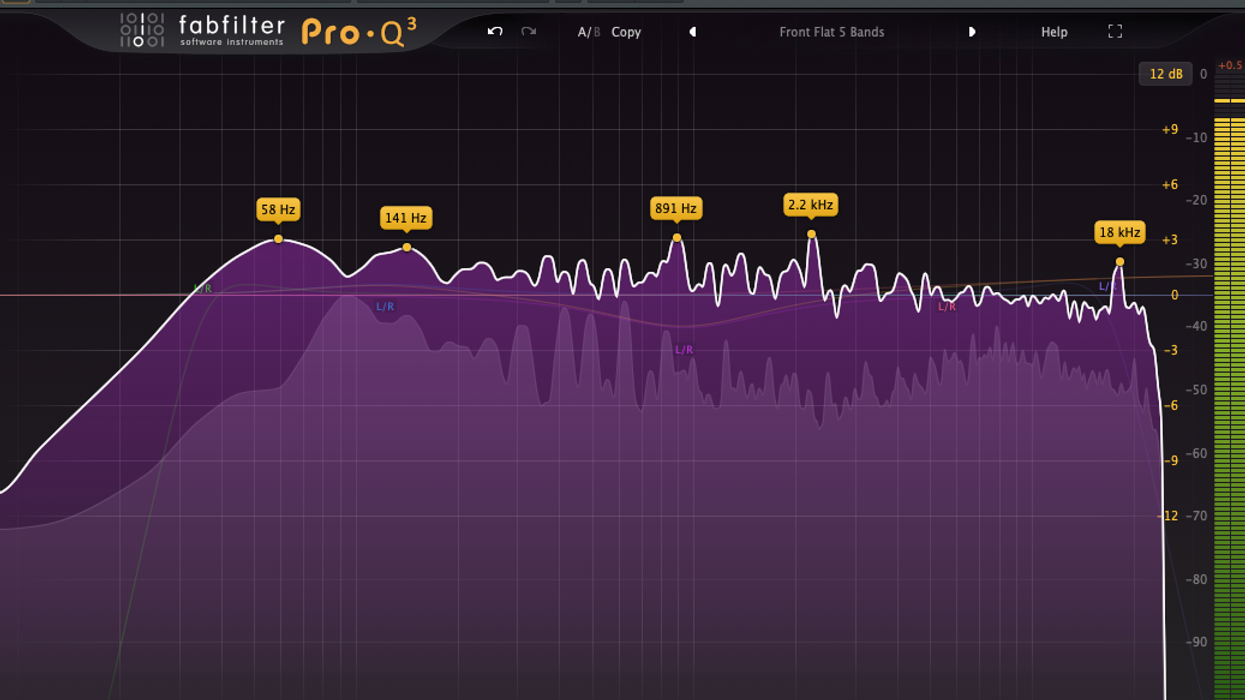Go to next preset with right arrow
Viewport: 1245px width, 700px height.
pyautogui.click(x=971, y=32)
